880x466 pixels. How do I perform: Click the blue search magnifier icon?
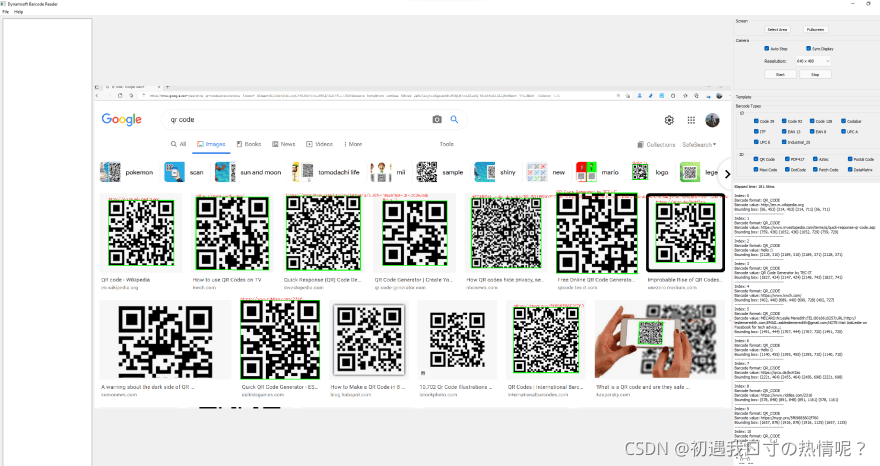(454, 120)
